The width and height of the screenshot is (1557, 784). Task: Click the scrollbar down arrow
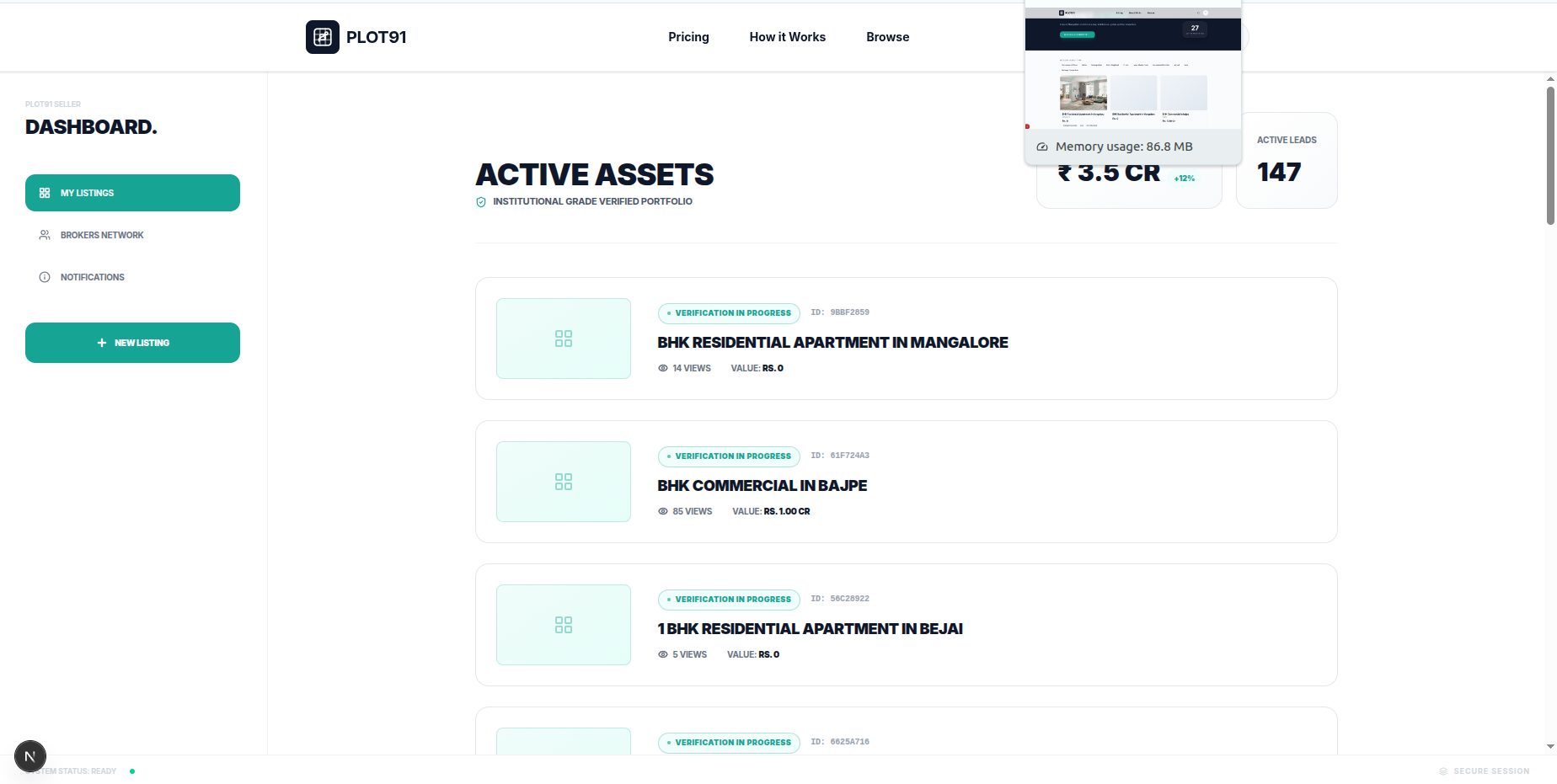(x=1550, y=747)
